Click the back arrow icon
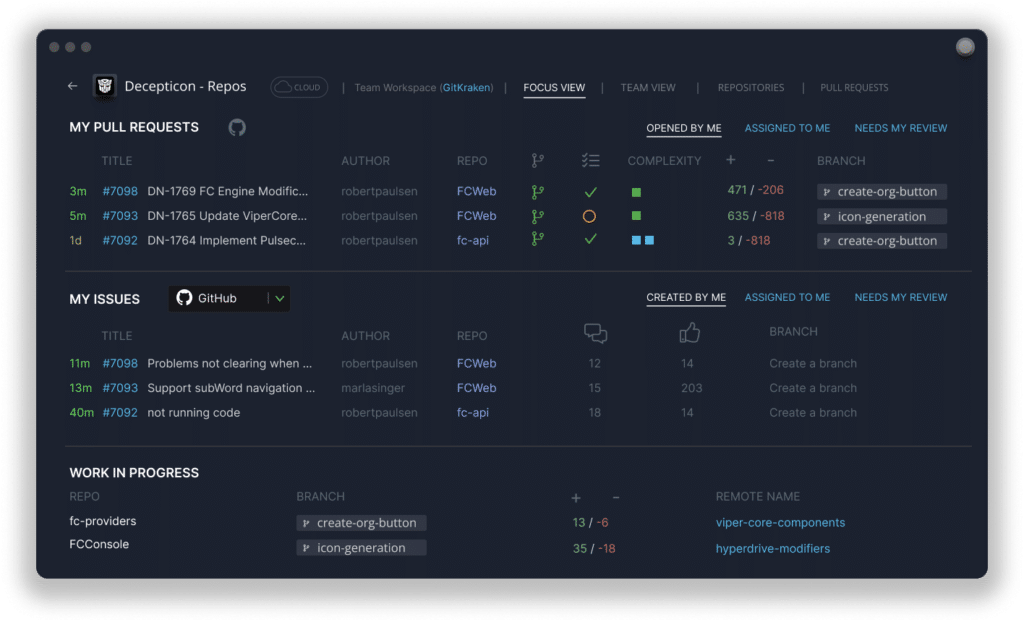The height and width of the screenshot is (622, 1024). (x=72, y=86)
